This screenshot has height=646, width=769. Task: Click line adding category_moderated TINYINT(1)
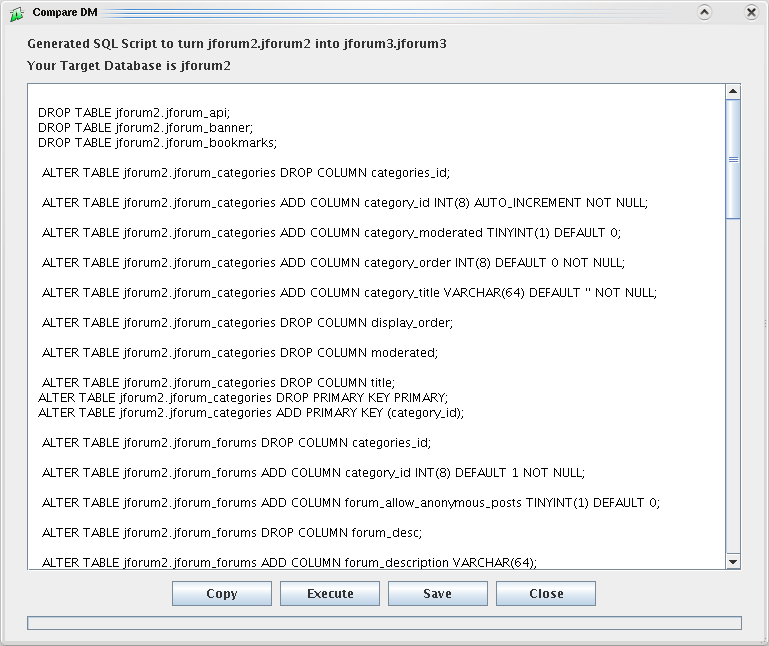coord(332,233)
